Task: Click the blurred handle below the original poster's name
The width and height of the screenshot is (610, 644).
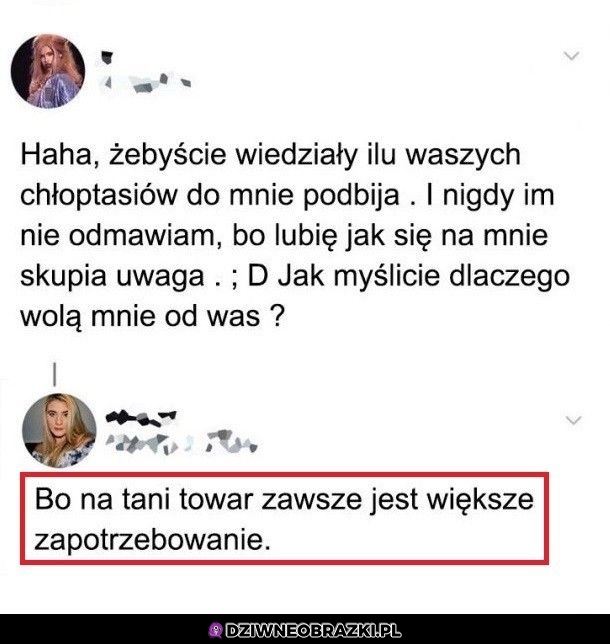Action: point(146,83)
